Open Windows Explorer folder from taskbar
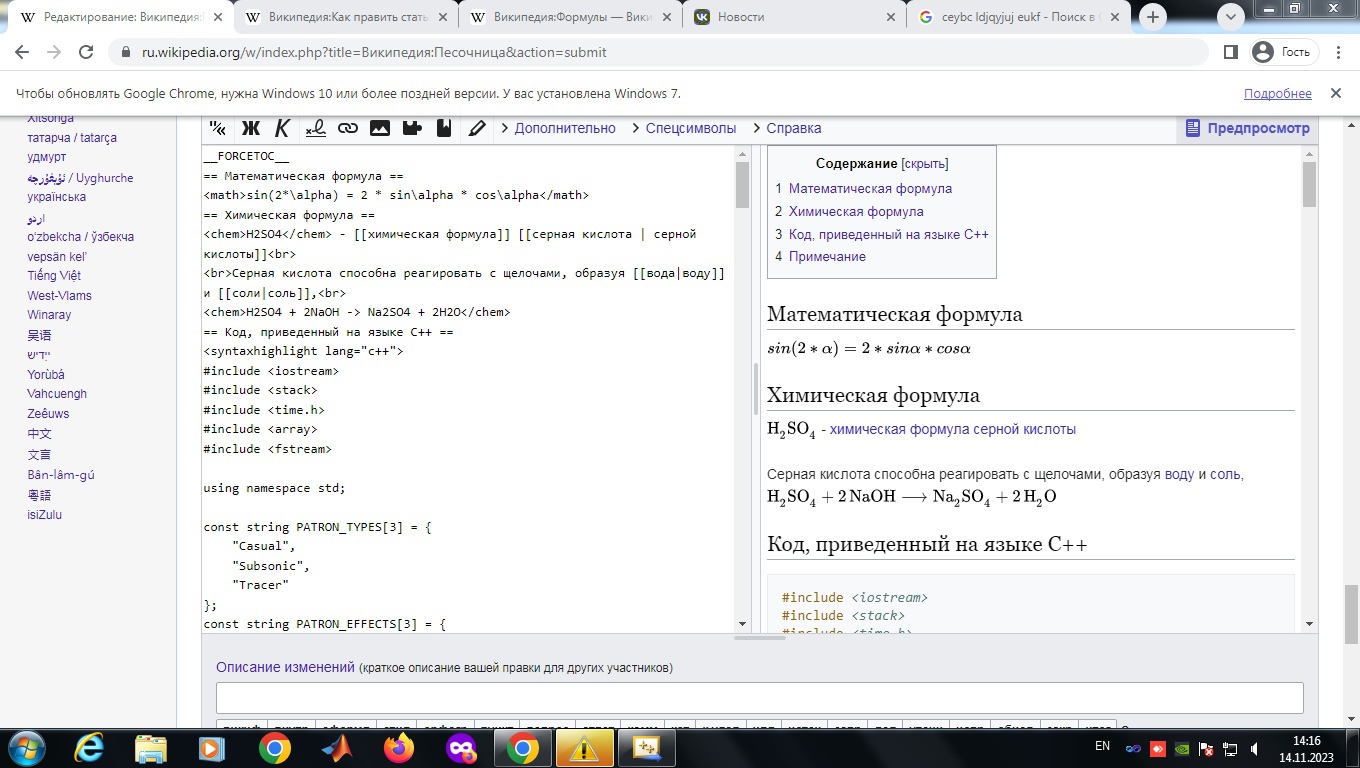 (x=150, y=748)
